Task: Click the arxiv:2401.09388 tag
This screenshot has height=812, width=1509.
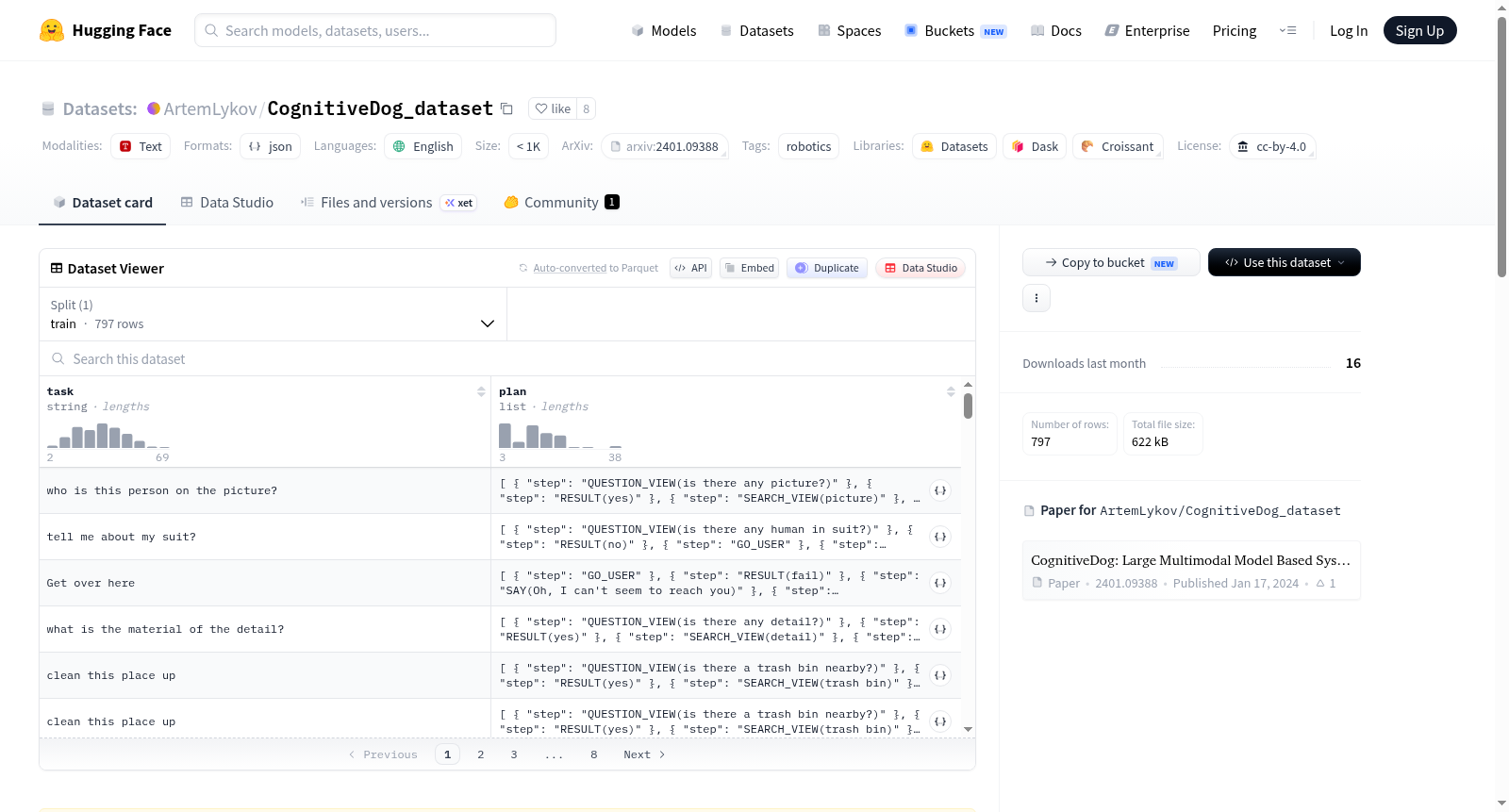Action: 664,146
